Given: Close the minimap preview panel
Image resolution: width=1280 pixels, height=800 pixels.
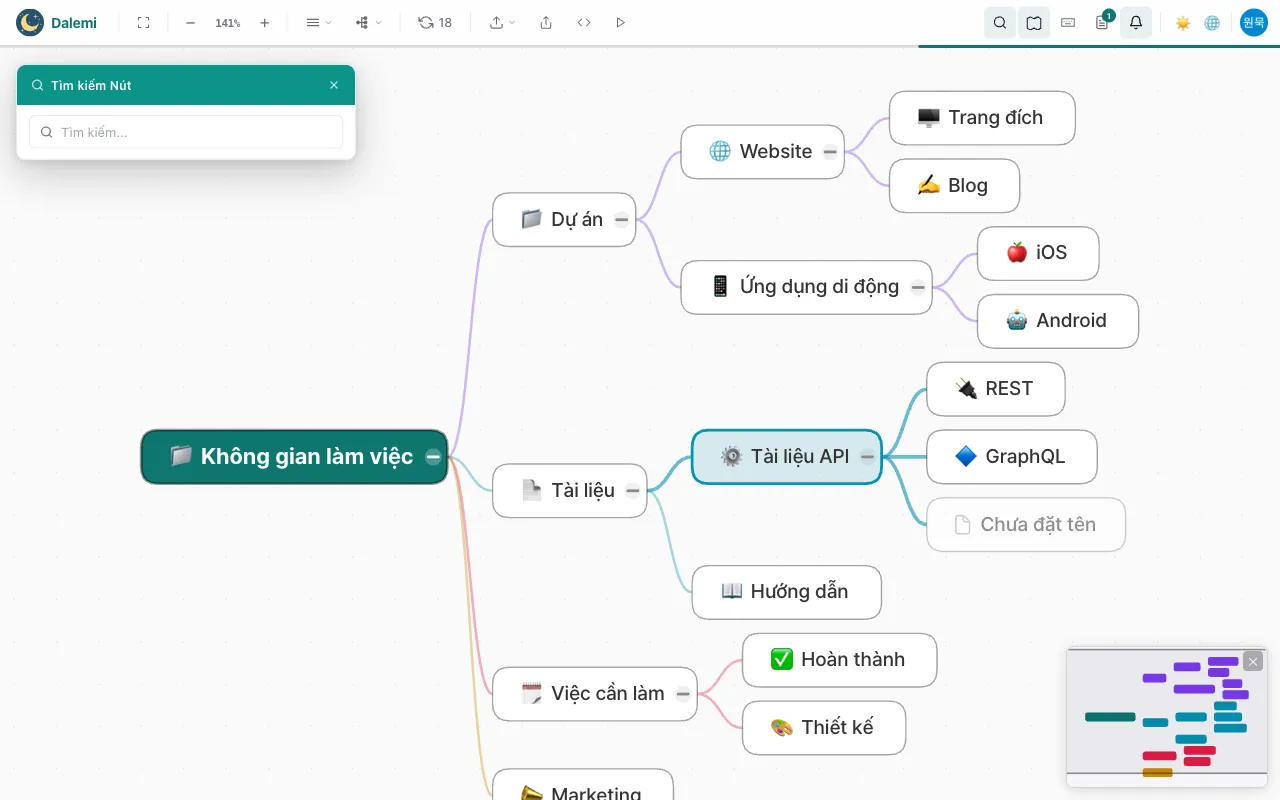Looking at the screenshot, I should 1253,661.
